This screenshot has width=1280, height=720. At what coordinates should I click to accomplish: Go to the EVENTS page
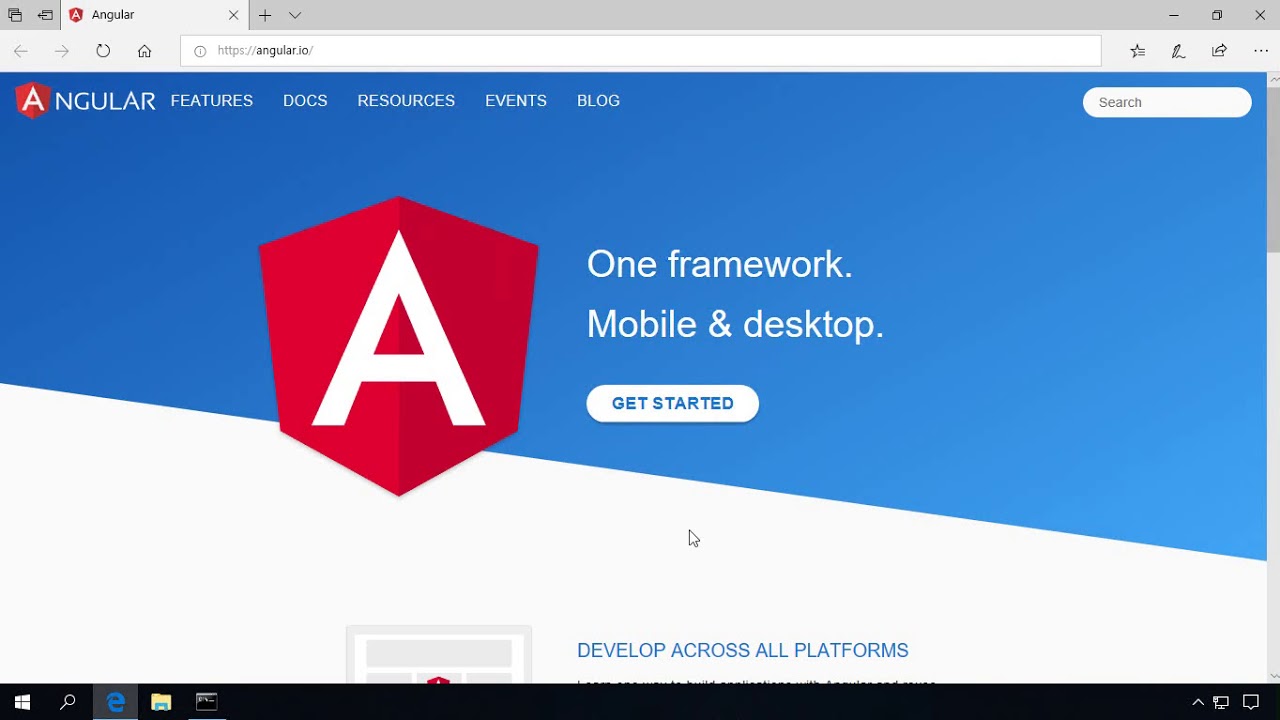[x=516, y=101]
